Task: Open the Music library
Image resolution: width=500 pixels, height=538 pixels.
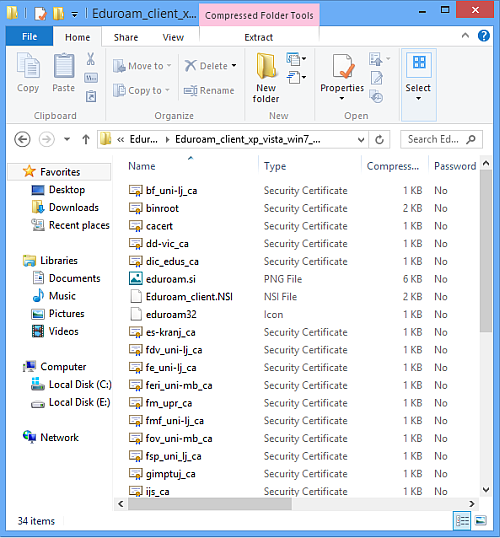Action: 54,296
